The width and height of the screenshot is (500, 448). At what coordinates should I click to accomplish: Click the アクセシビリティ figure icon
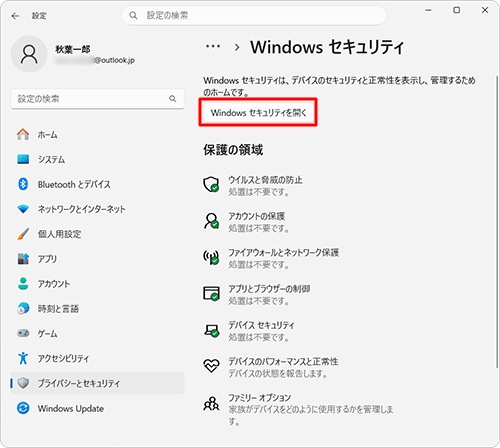[23, 358]
